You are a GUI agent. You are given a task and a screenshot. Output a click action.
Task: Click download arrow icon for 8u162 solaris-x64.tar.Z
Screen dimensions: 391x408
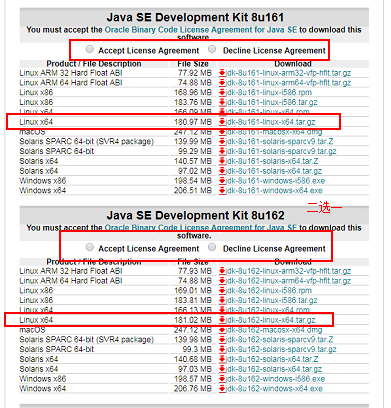[222, 359]
